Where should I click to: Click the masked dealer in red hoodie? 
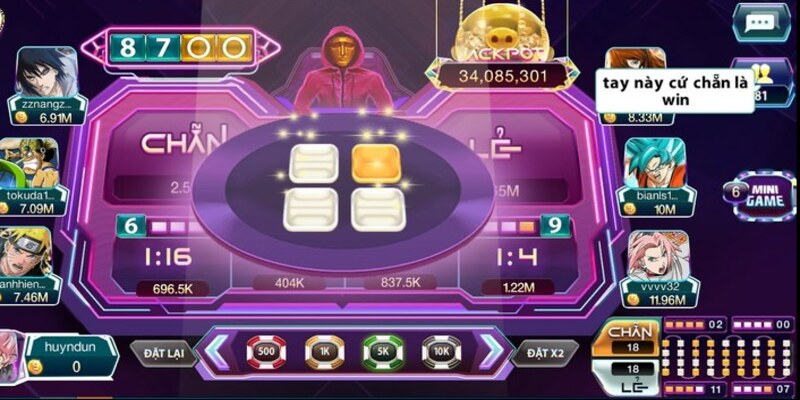point(342,69)
